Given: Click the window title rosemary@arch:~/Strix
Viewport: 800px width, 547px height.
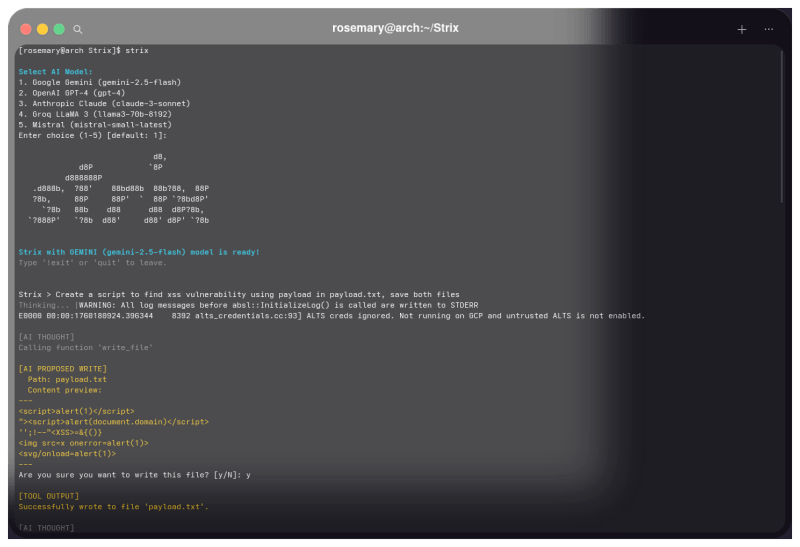Looking at the screenshot, I should pos(395,28).
